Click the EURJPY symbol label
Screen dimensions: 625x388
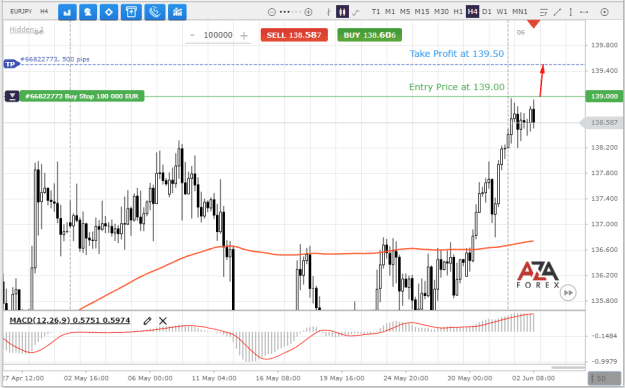pyautogui.click(x=21, y=12)
